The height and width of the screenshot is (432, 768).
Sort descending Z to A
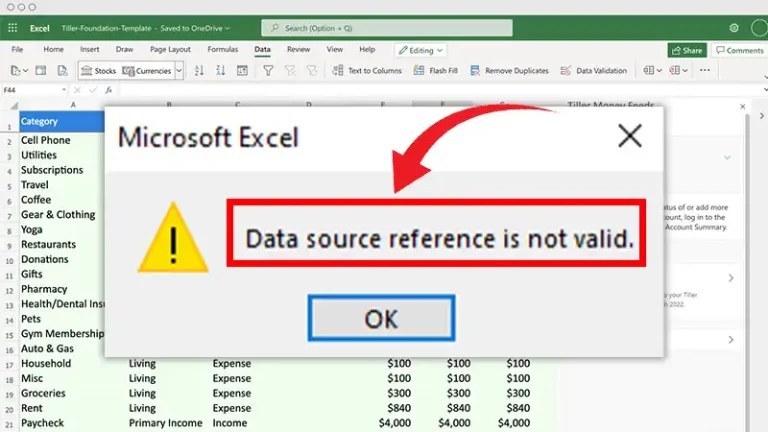click(x=220, y=71)
